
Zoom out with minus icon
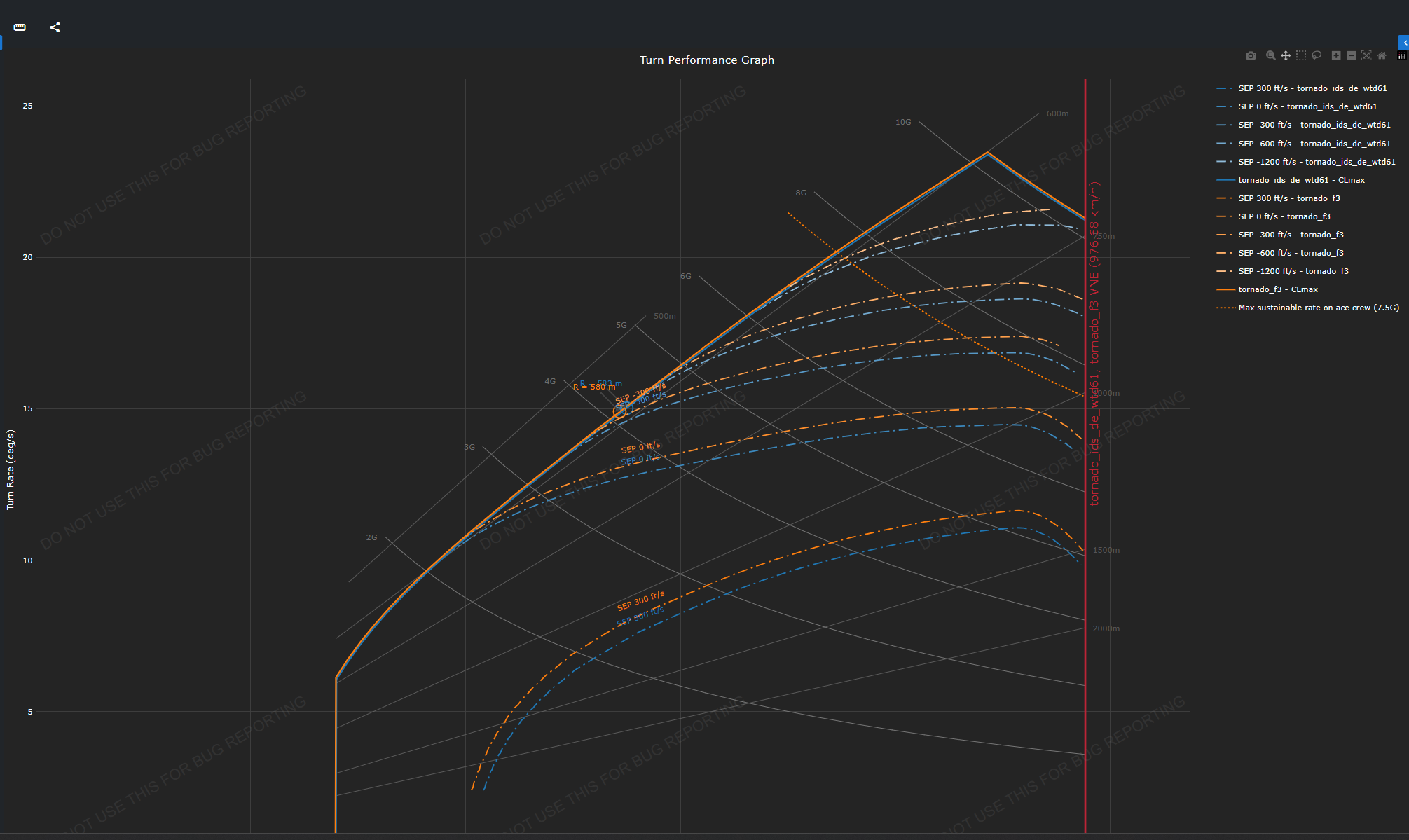point(1352,55)
